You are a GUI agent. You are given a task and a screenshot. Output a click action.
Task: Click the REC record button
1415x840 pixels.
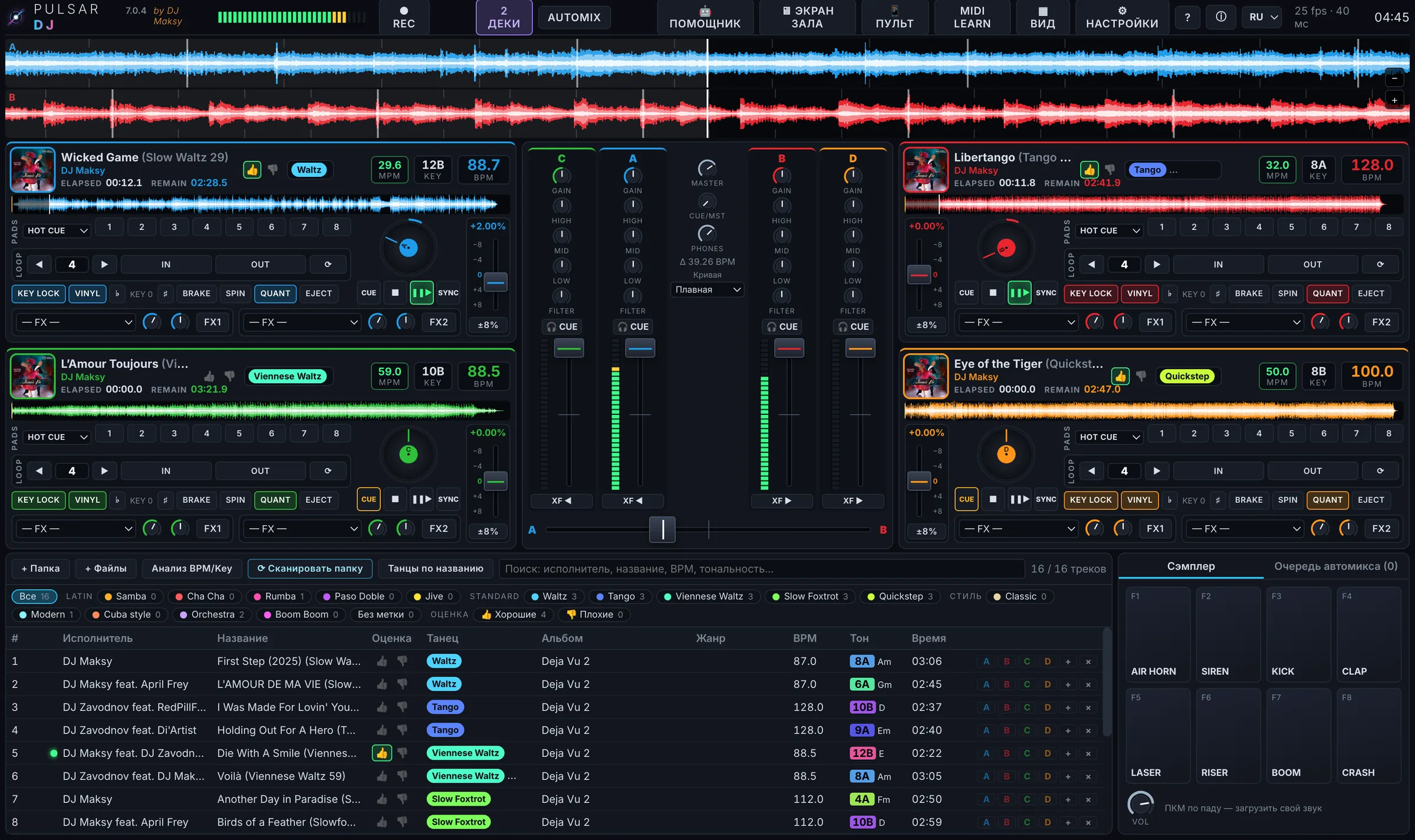(404, 17)
